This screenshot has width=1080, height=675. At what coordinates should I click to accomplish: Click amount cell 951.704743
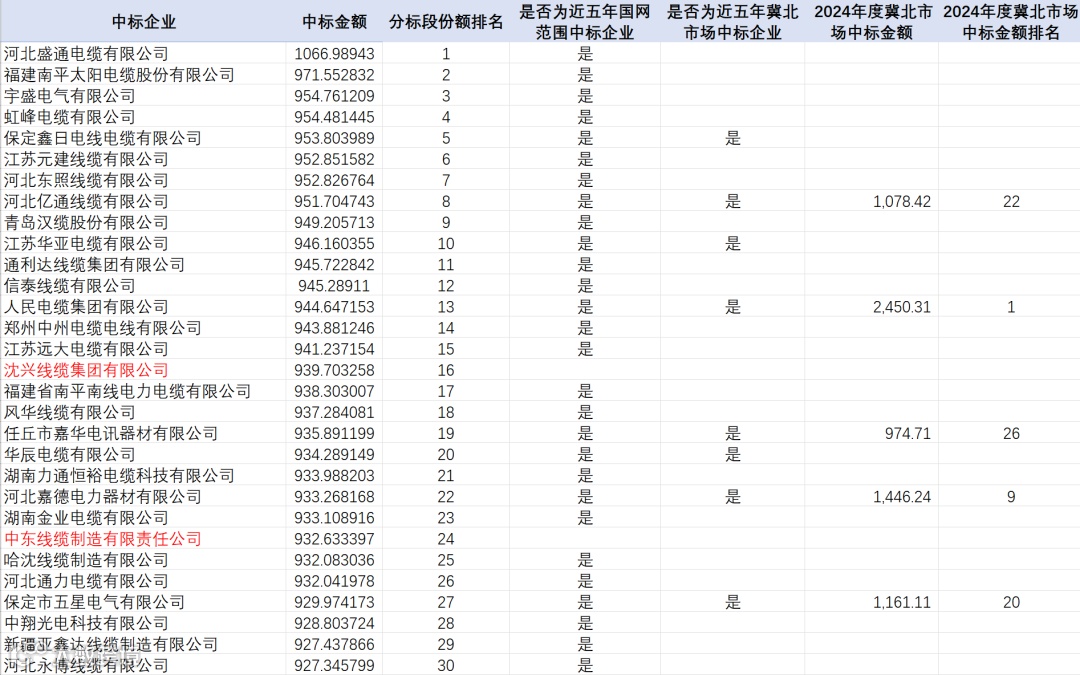click(334, 201)
